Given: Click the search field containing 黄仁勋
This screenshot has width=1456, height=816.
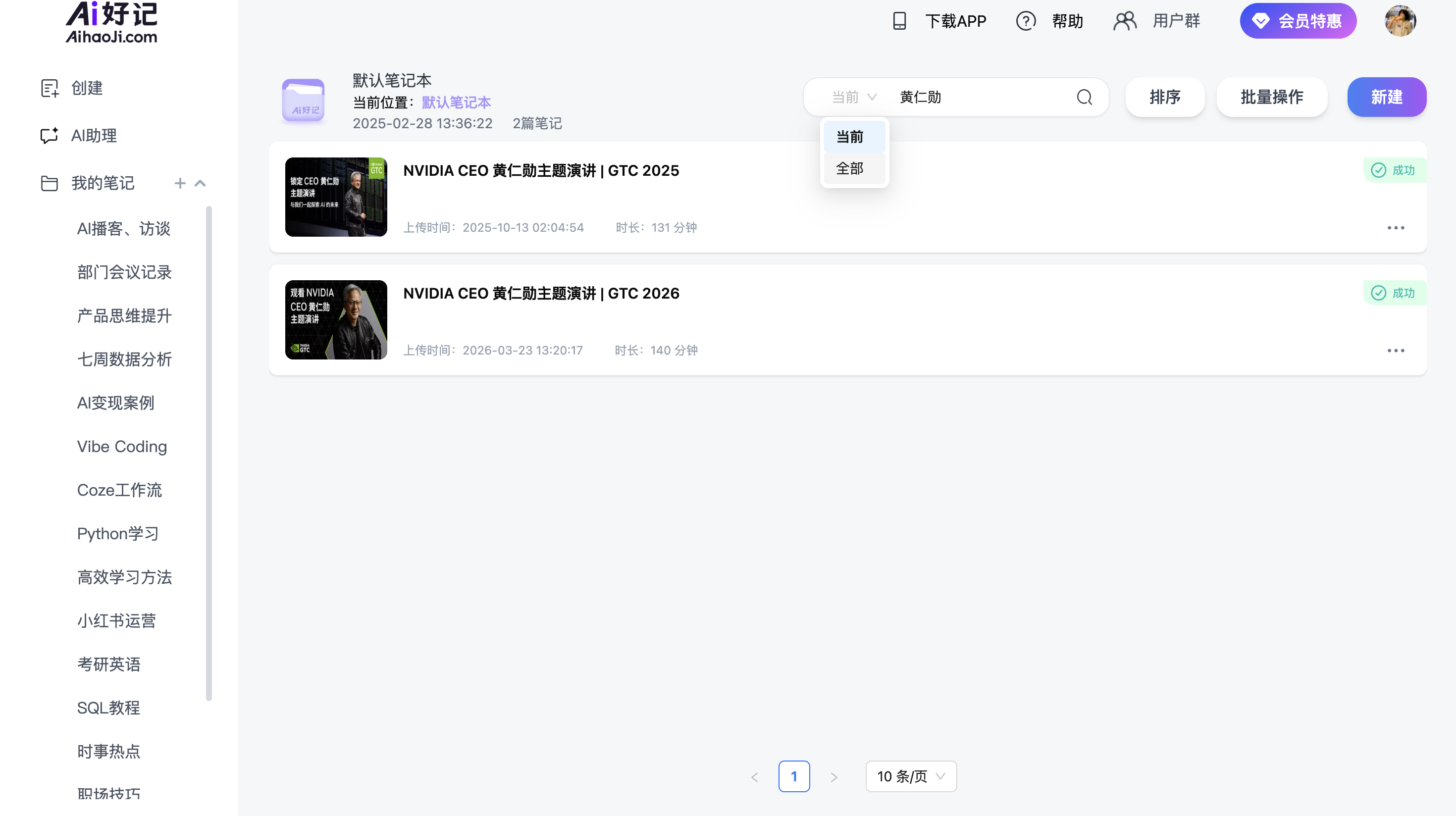Looking at the screenshot, I should pos(981,97).
